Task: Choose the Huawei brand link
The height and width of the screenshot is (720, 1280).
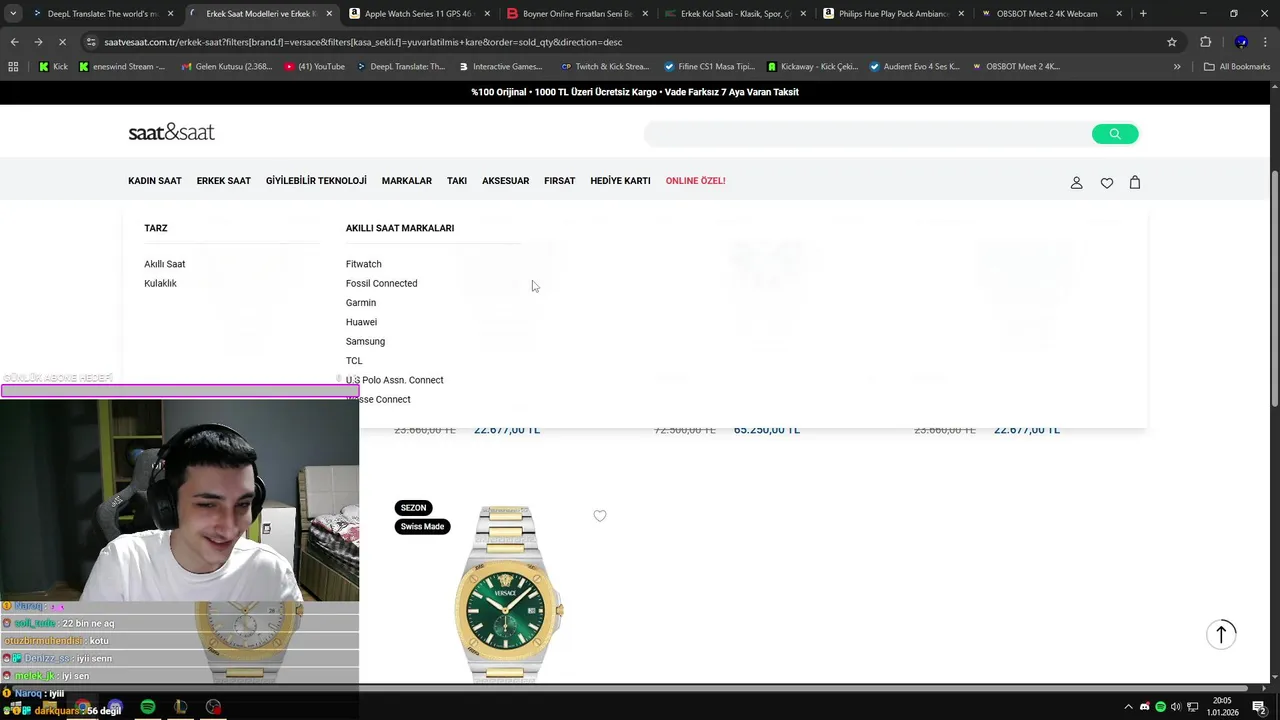Action: click(362, 322)
